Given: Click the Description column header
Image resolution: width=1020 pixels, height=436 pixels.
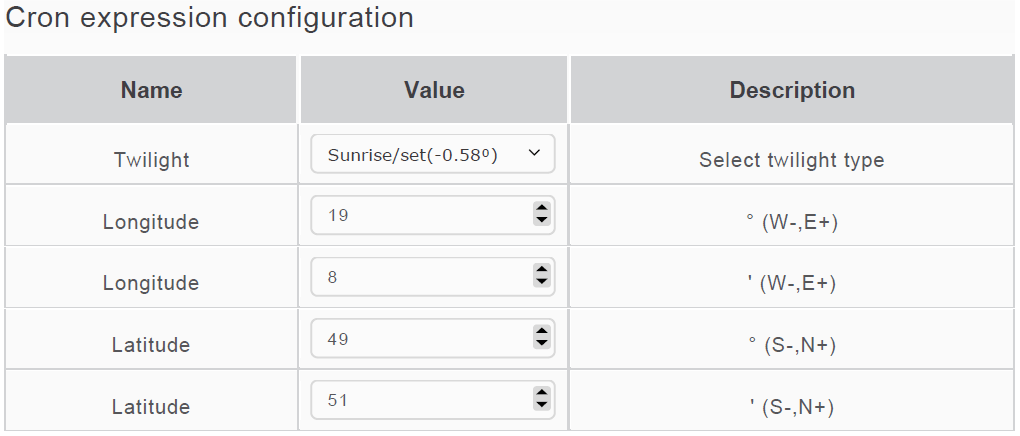Looking at the screenshot, I should tap(792, 90).
